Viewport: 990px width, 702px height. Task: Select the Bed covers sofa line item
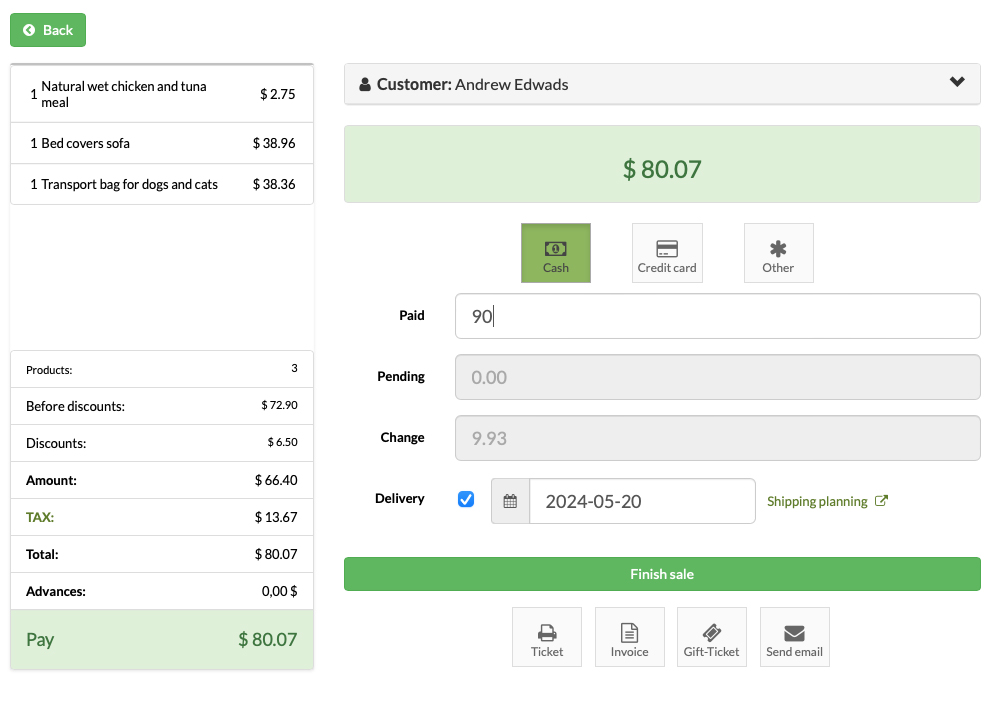click(x=162, y=143)
